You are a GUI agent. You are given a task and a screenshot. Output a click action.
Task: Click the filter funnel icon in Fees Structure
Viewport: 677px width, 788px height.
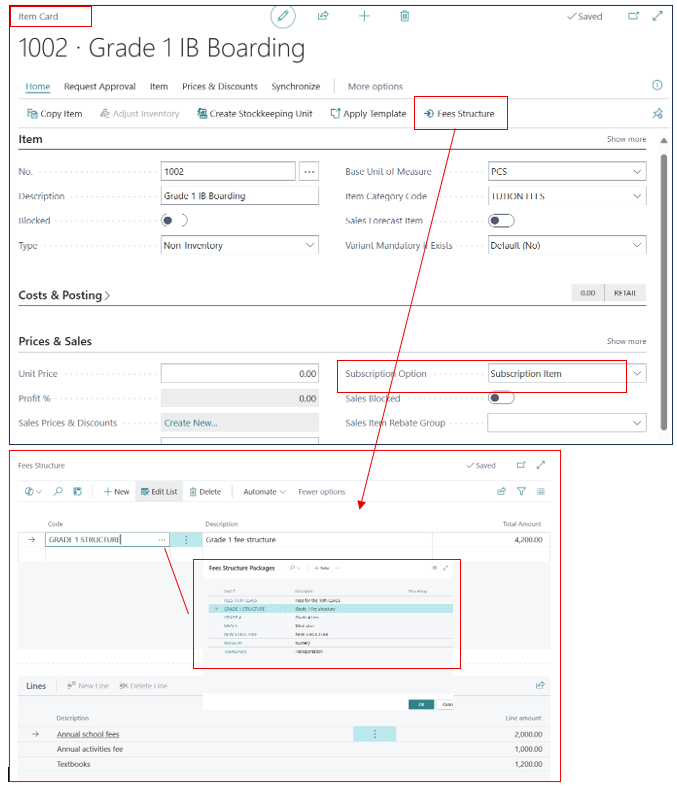pyautogui.click(x=522, y=491)
